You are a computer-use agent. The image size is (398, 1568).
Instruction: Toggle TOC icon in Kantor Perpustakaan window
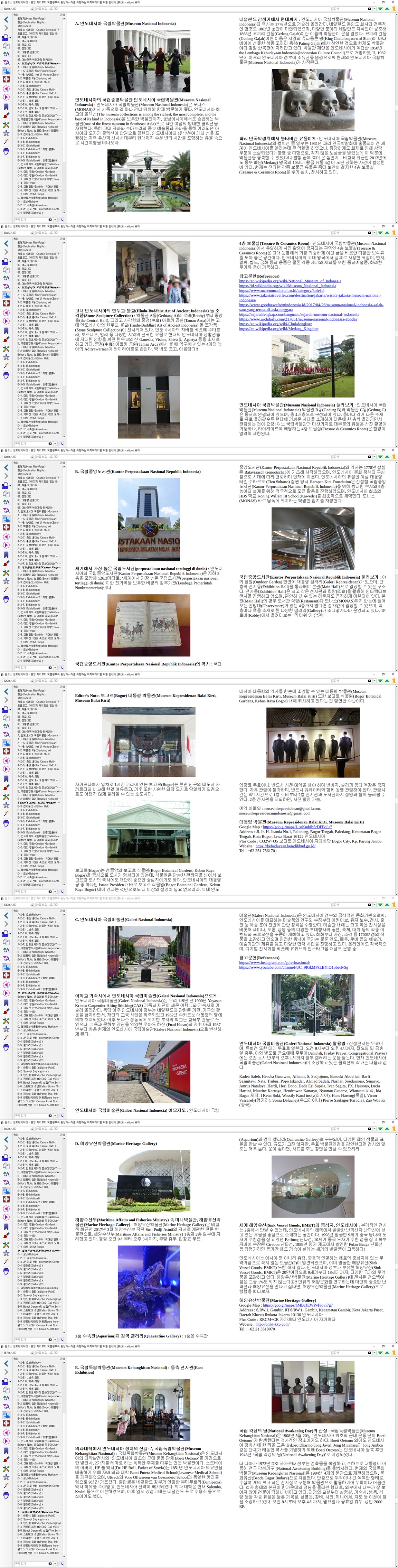[6, 519]
